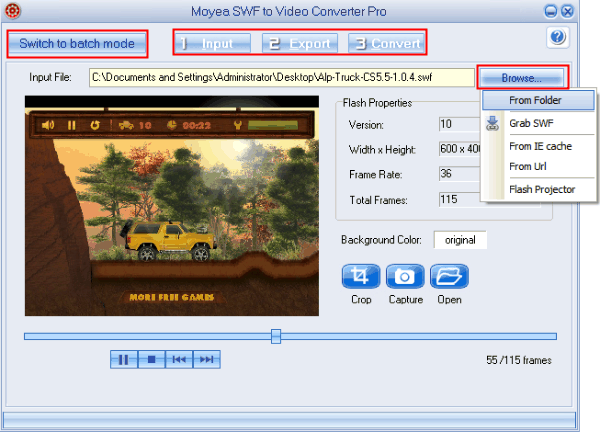
Task: Click More Free Games in preview
Action: [172, 297]
